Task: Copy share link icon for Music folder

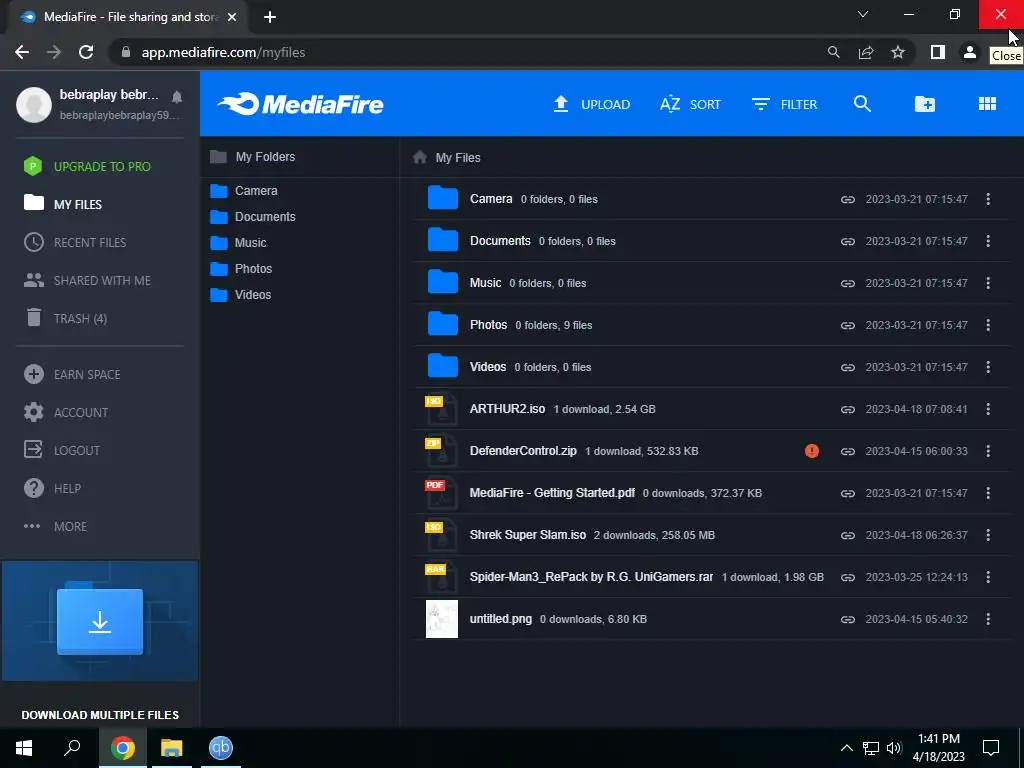Action: (848, 283)
